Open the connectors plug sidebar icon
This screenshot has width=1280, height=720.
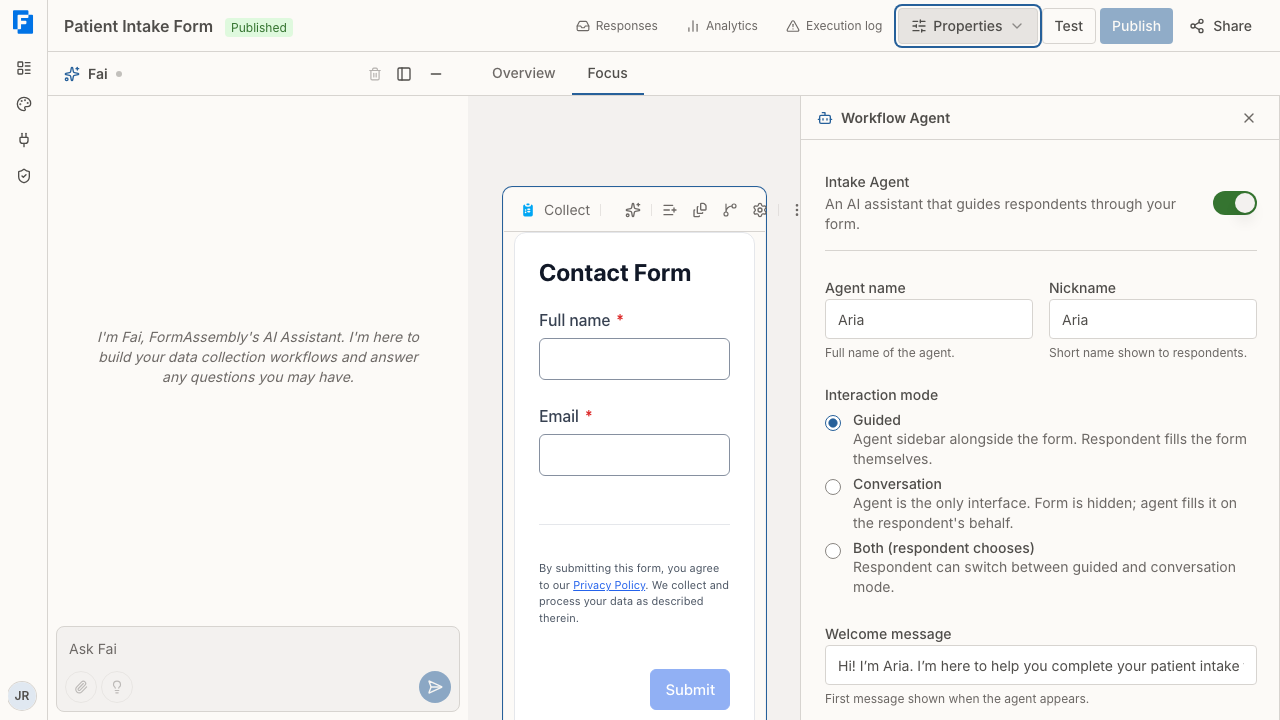(24, 140)
